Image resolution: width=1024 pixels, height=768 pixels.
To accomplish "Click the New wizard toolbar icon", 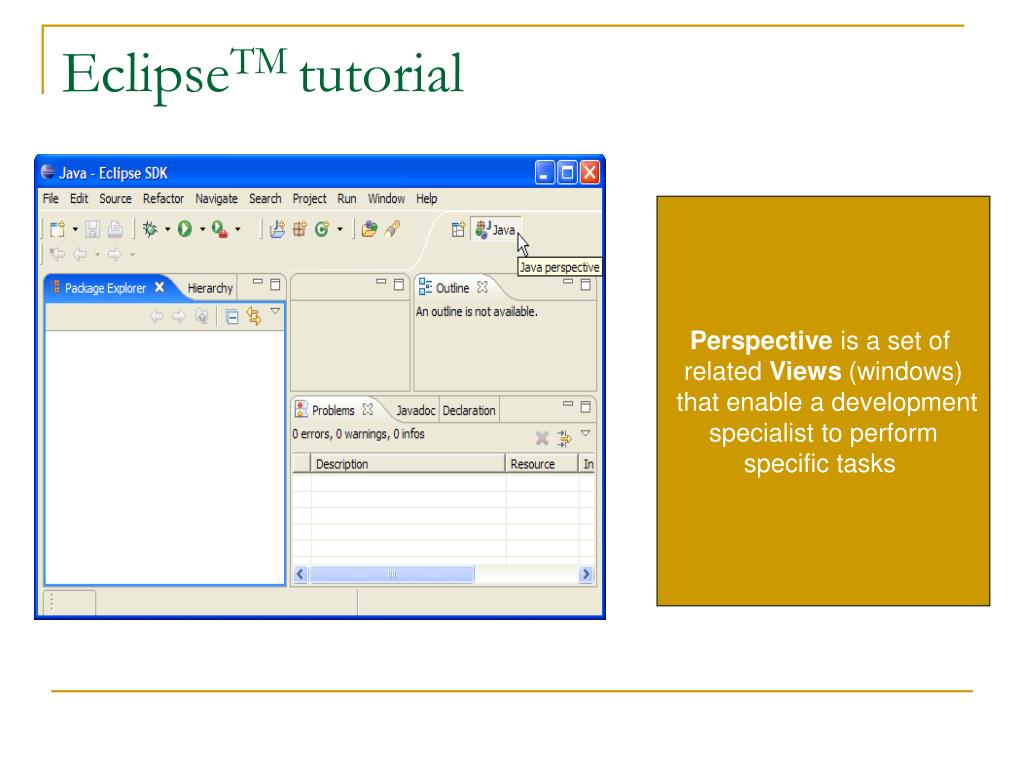I will tap(57, 229).
